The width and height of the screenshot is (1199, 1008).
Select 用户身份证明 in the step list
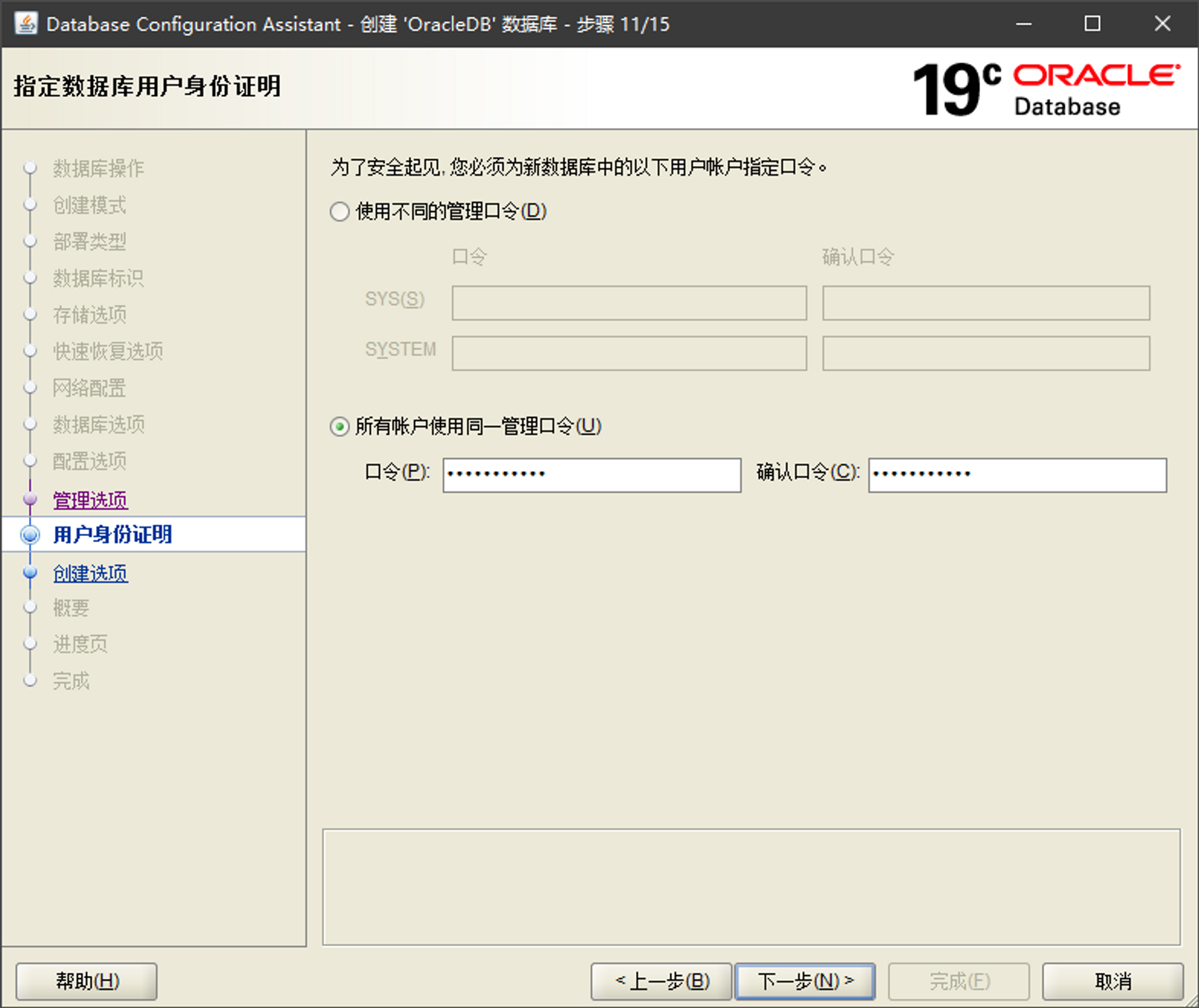112,535
